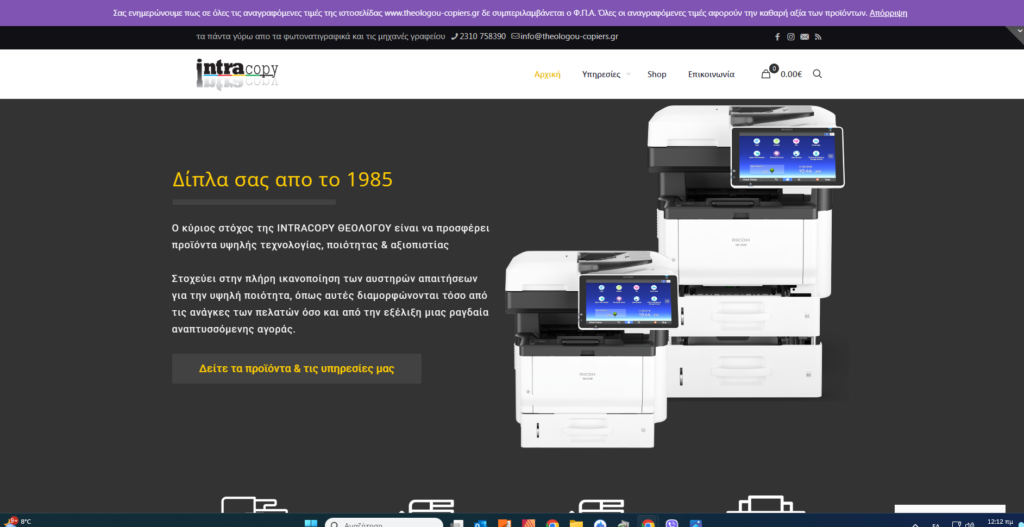Open the Facebook page icon
The height and width of the screenshot is (527, 1024).
click(x=777, y=37)
